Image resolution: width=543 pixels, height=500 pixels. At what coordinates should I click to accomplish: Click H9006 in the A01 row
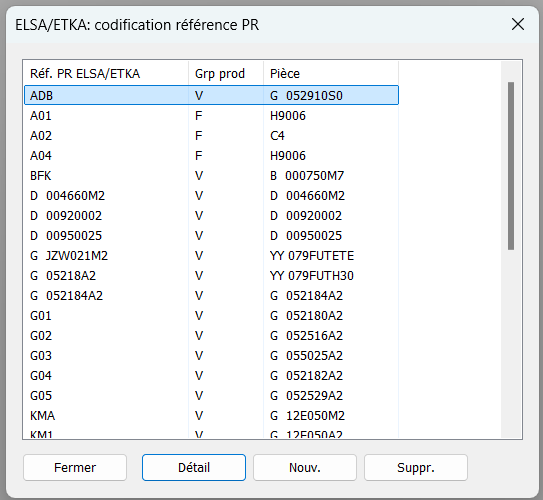(288, 115)
